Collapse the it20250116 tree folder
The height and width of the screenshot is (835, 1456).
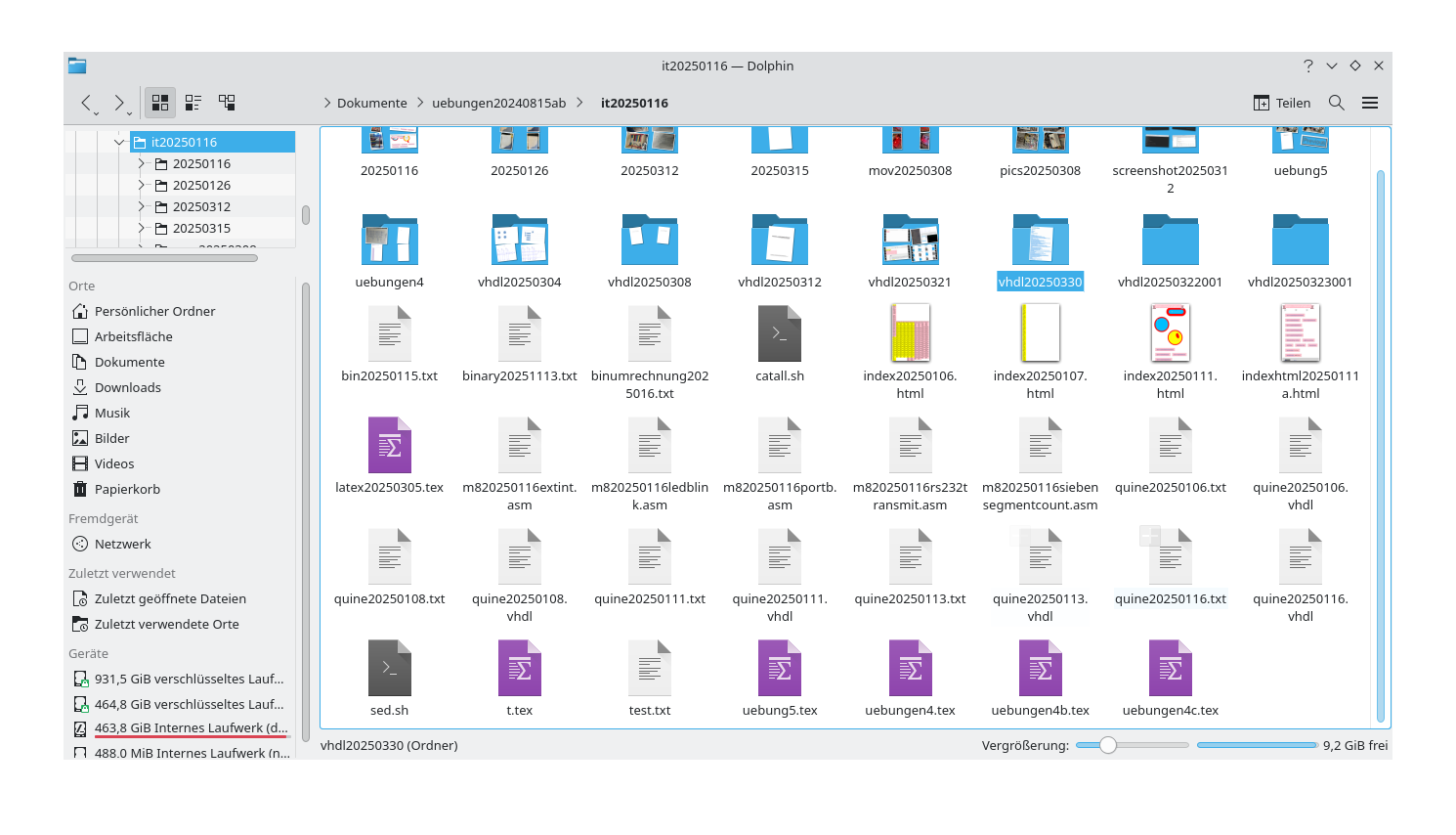[x=119, y=142]
